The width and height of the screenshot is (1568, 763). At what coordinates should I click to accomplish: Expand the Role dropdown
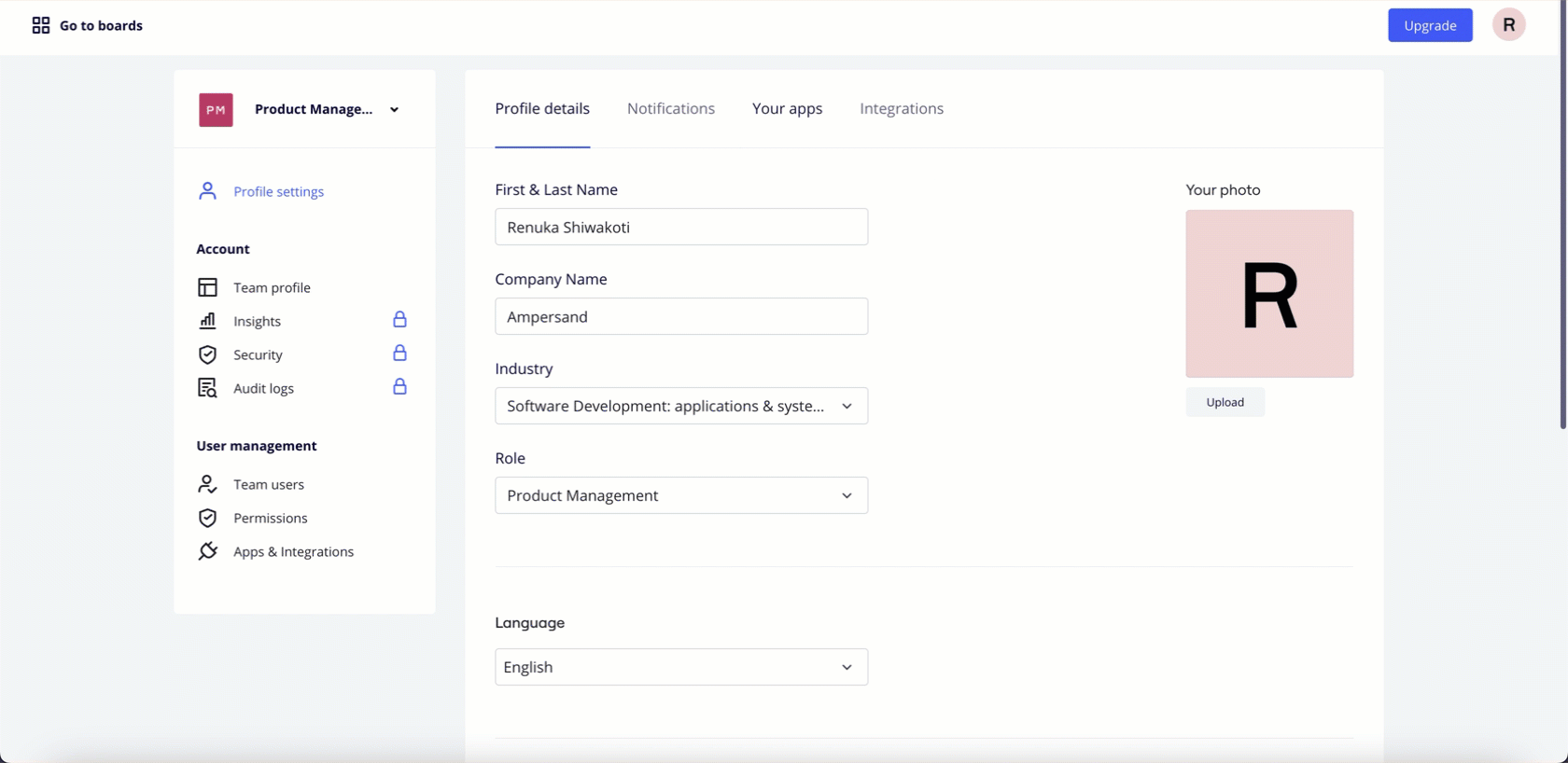point(681,495)
